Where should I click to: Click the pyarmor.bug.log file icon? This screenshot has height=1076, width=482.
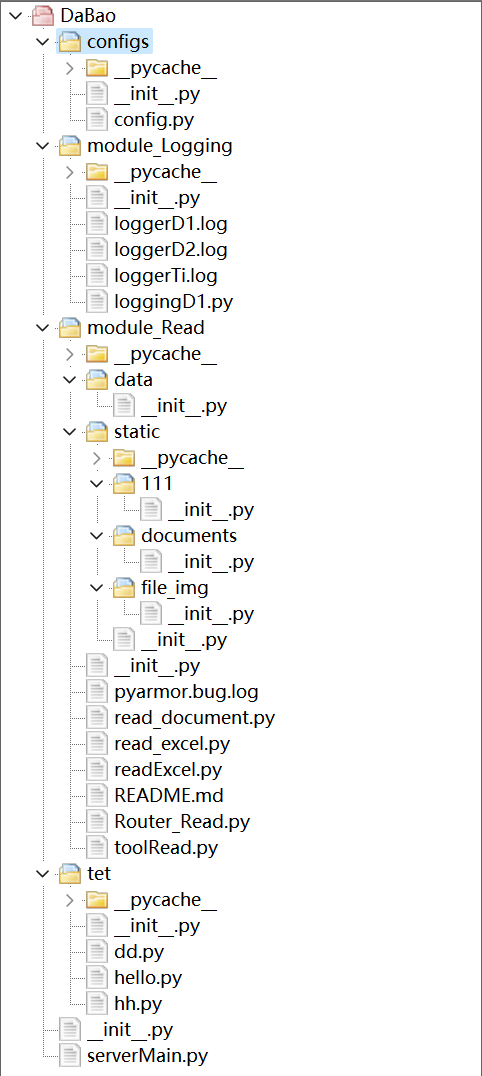[x=97, y=692]
